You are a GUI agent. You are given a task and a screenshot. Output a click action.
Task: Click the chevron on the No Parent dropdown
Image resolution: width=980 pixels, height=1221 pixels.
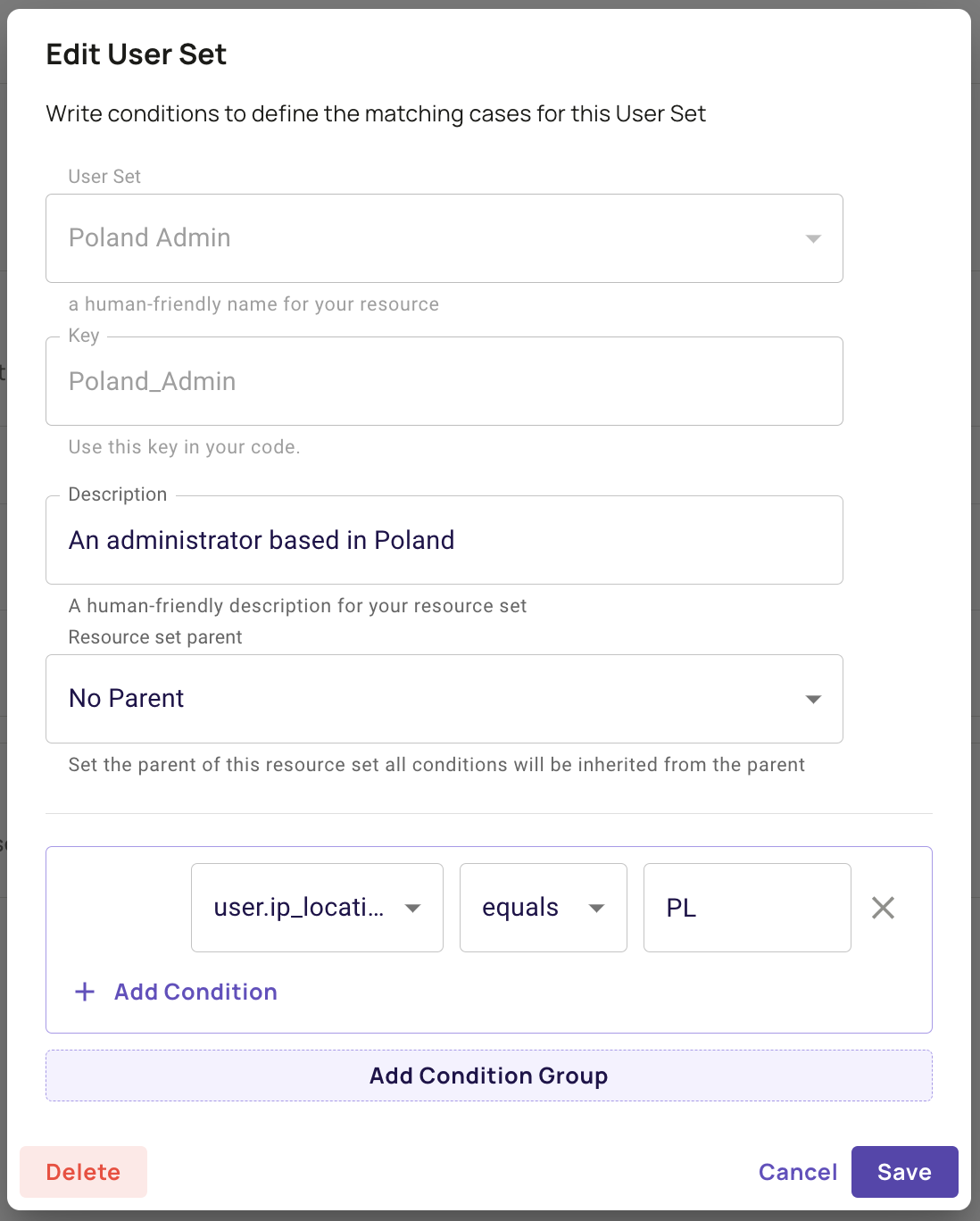pos(813,699)
